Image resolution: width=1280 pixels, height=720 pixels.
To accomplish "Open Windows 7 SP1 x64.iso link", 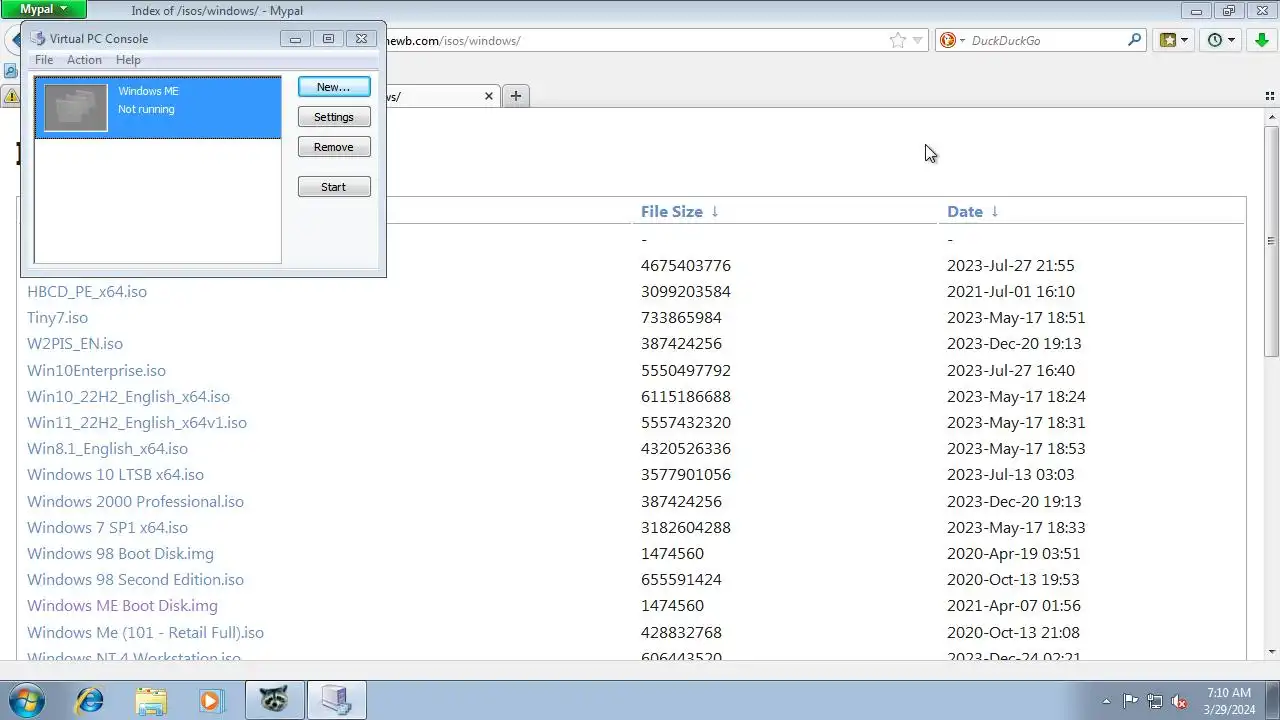I will tap(107, 527).
